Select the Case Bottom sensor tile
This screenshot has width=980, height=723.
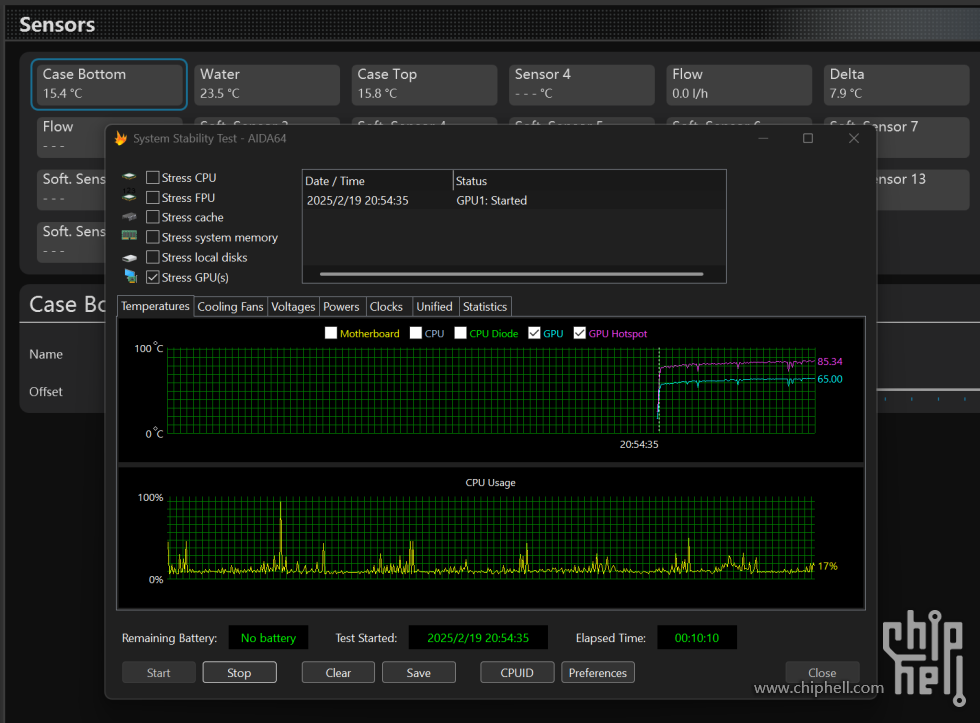109,84
